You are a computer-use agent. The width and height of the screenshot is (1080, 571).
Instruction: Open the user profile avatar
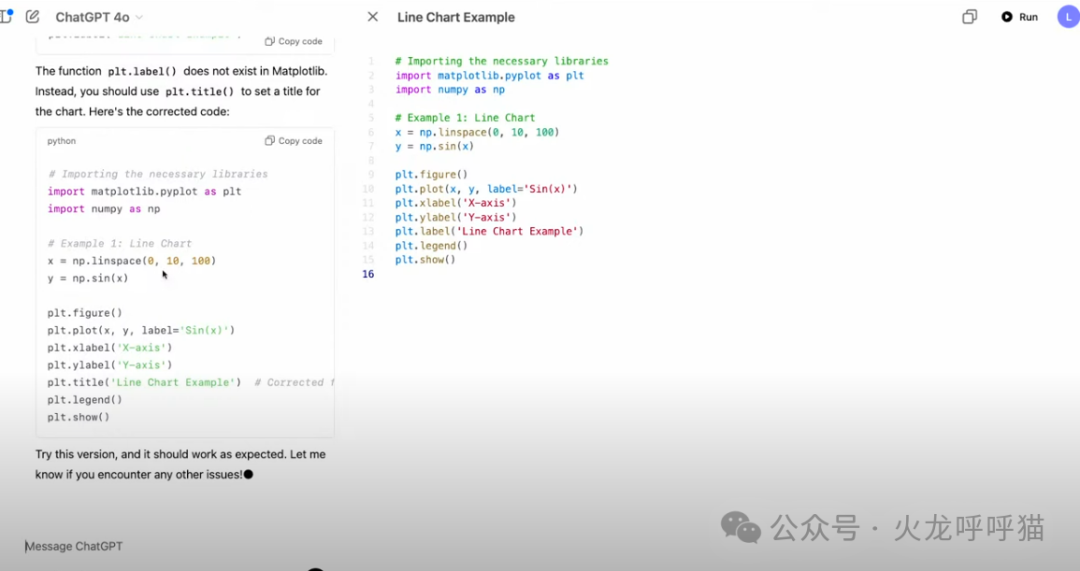click(1068, 17)
